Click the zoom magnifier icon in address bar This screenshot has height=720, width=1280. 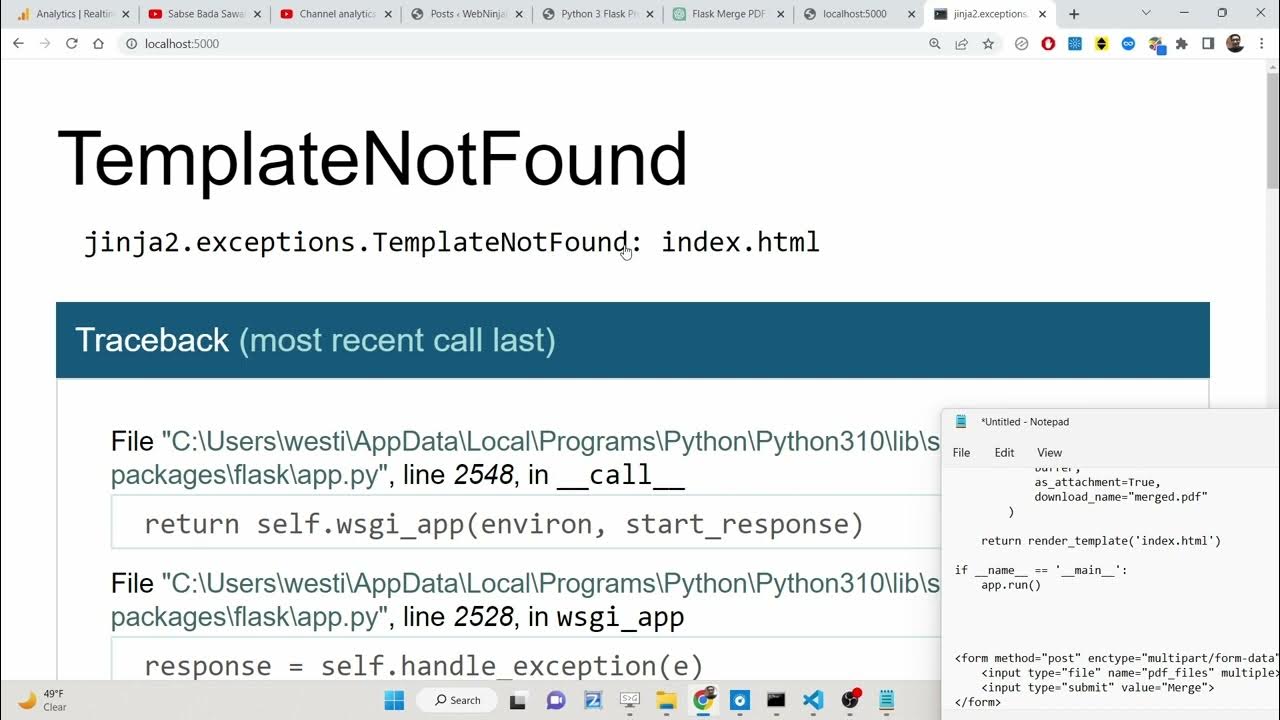(935, 44)
